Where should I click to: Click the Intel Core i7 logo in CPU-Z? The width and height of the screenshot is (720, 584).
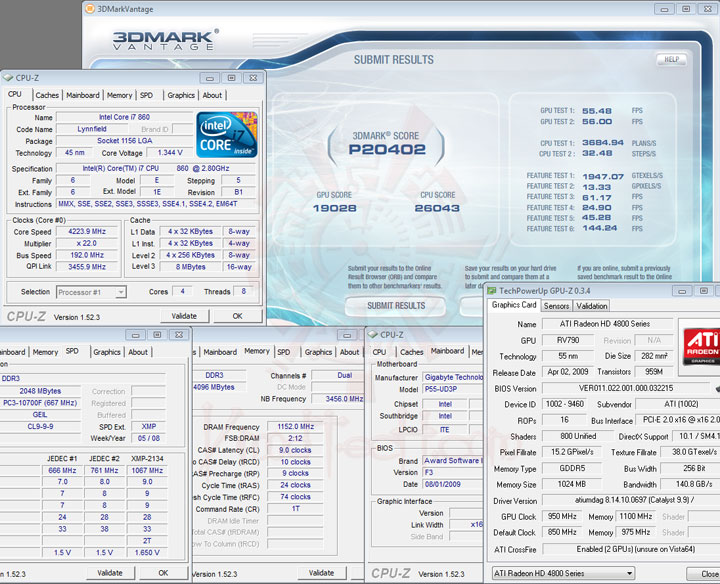point(227,135)
